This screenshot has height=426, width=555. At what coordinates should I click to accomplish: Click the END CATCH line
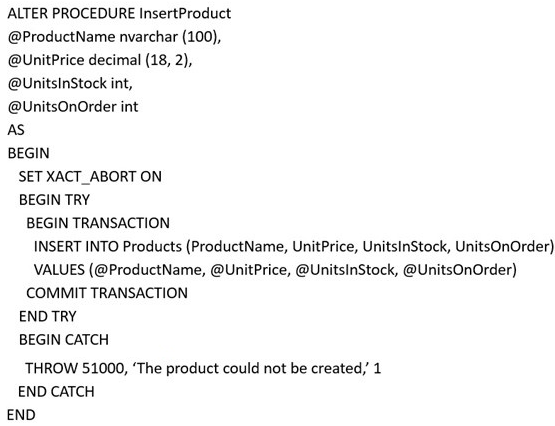[56, 392]
